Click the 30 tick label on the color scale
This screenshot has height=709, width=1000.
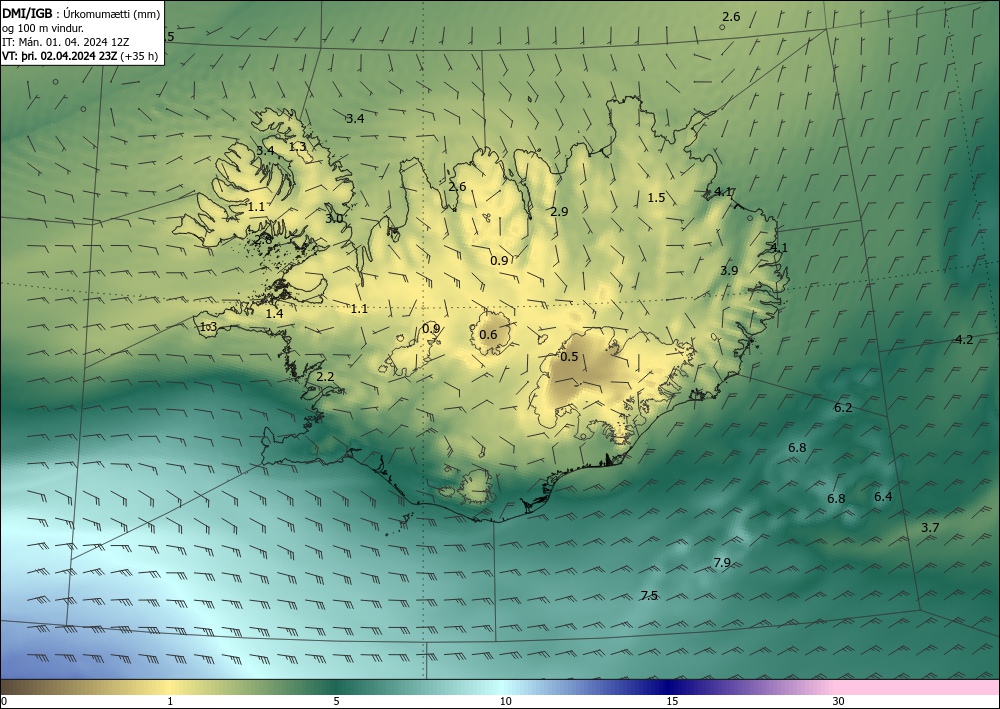pos(839,702)
